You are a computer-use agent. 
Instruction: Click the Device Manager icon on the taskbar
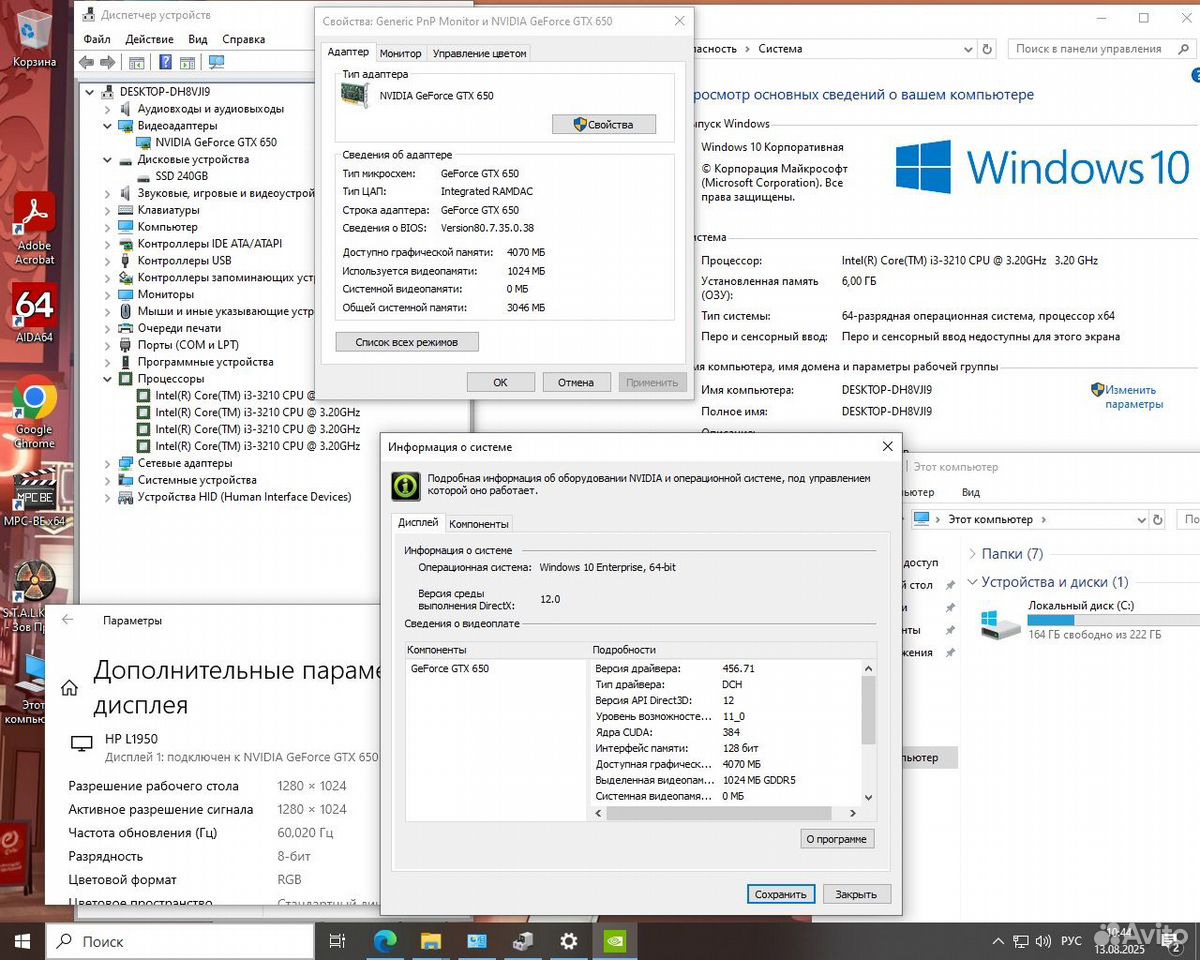tap(522, 941)
